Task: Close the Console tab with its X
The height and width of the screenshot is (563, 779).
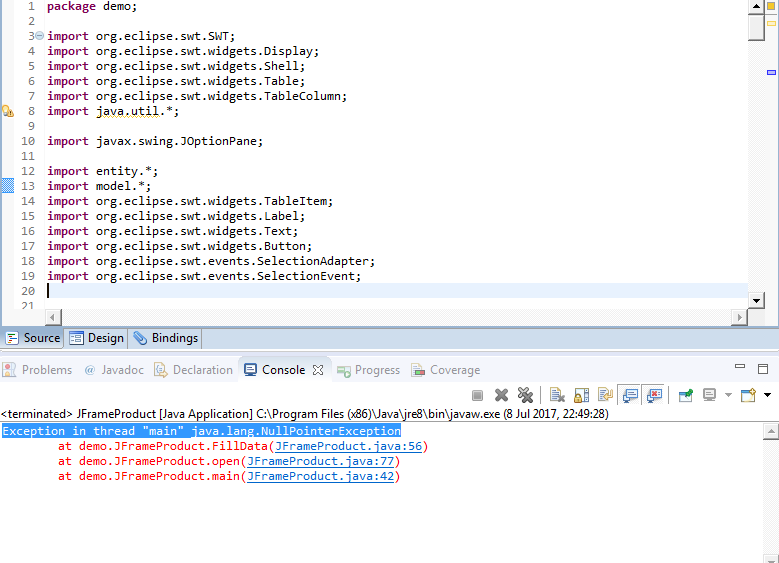Action: tap(318, 370)
